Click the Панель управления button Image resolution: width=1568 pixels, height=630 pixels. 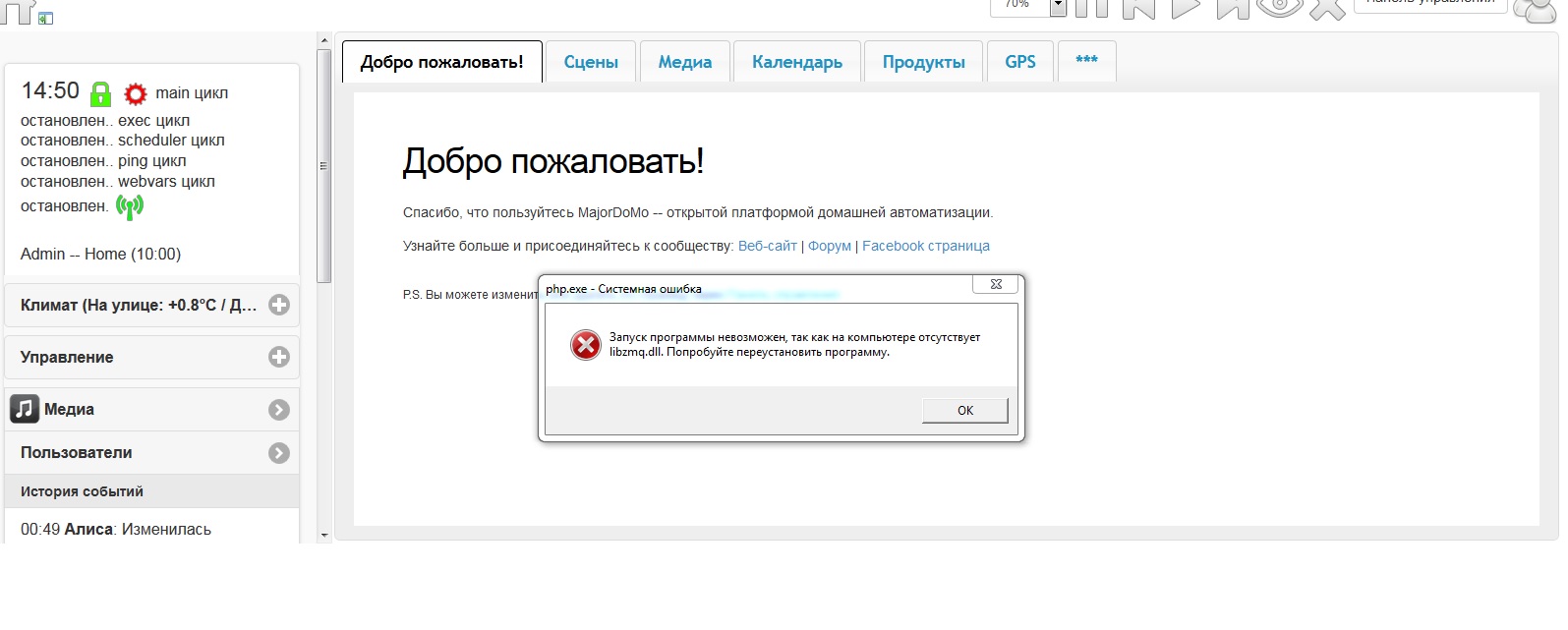coord(1430,5)
